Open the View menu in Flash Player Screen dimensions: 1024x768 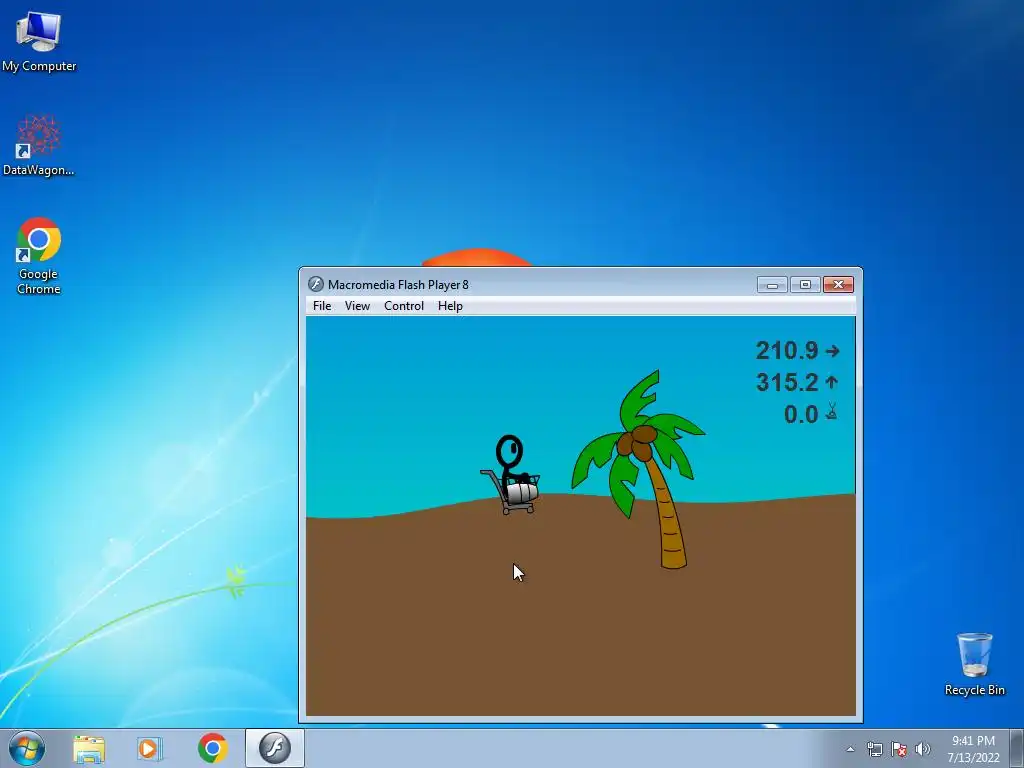point(357,306)
